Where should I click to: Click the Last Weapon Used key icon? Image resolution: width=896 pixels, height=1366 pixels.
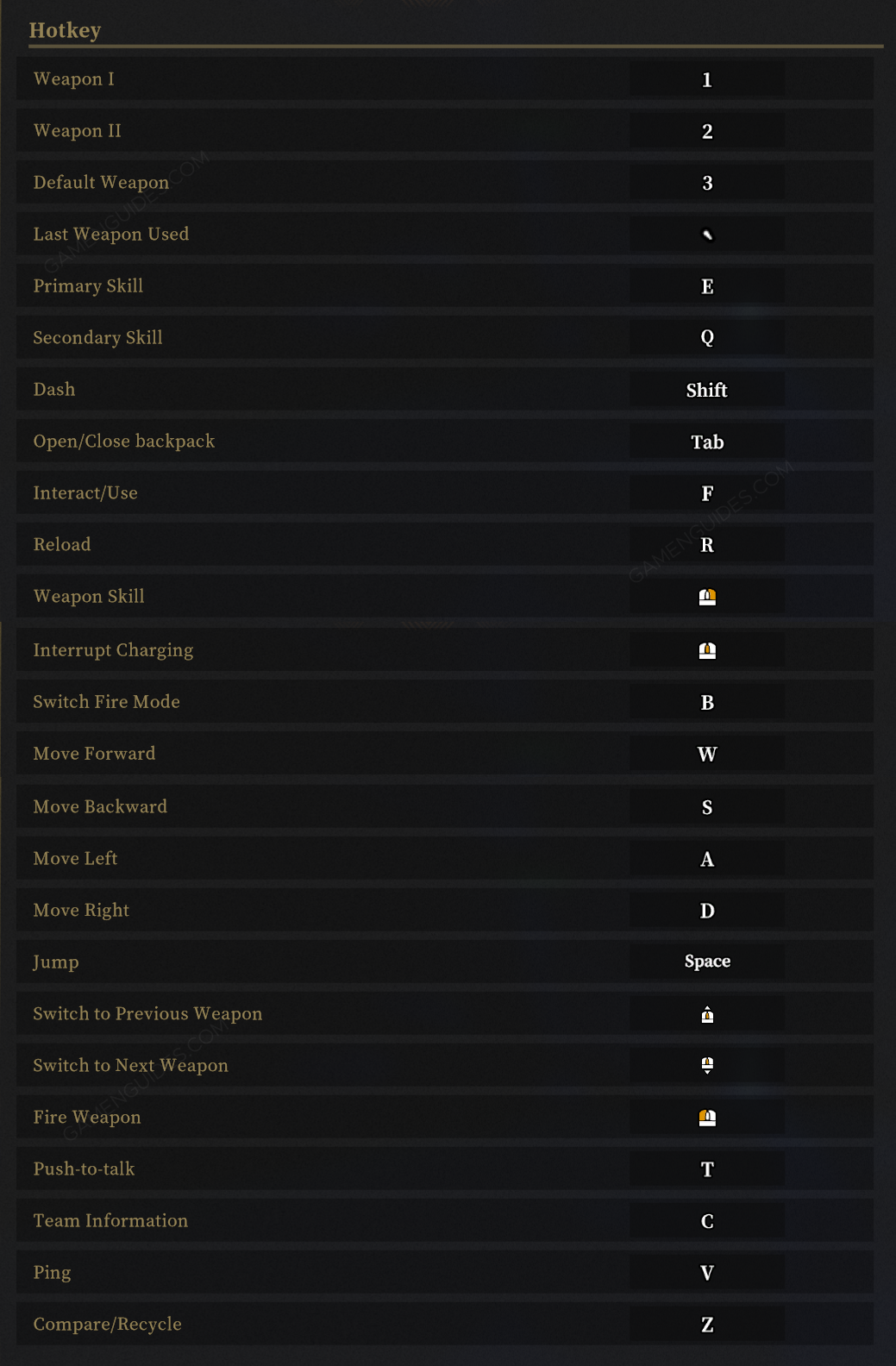click(707, 235)
